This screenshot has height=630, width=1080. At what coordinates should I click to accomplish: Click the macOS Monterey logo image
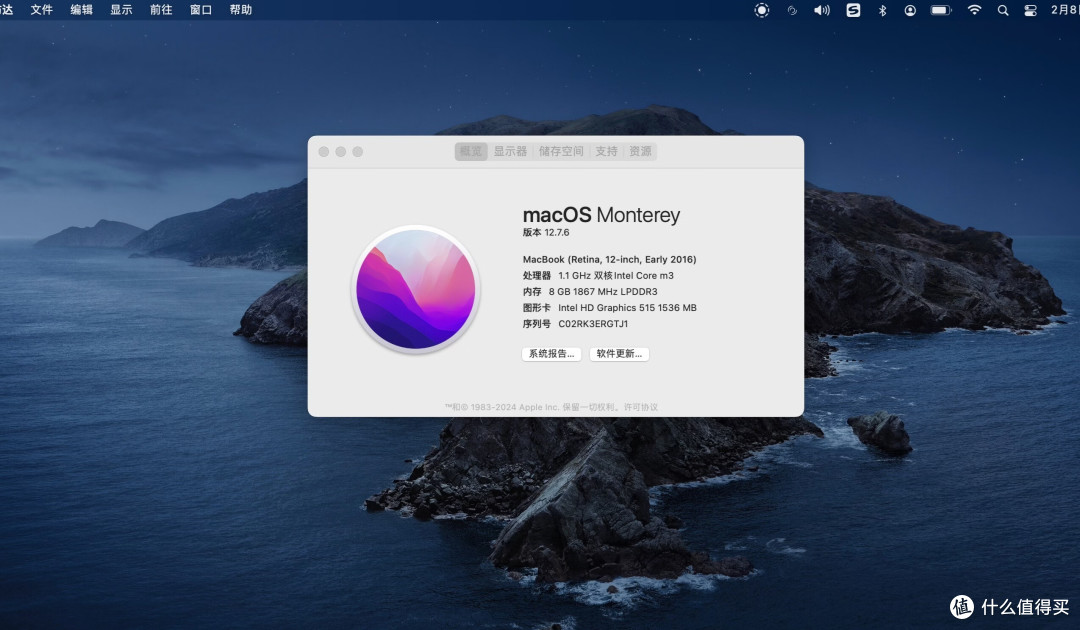(x=416, y=289)
